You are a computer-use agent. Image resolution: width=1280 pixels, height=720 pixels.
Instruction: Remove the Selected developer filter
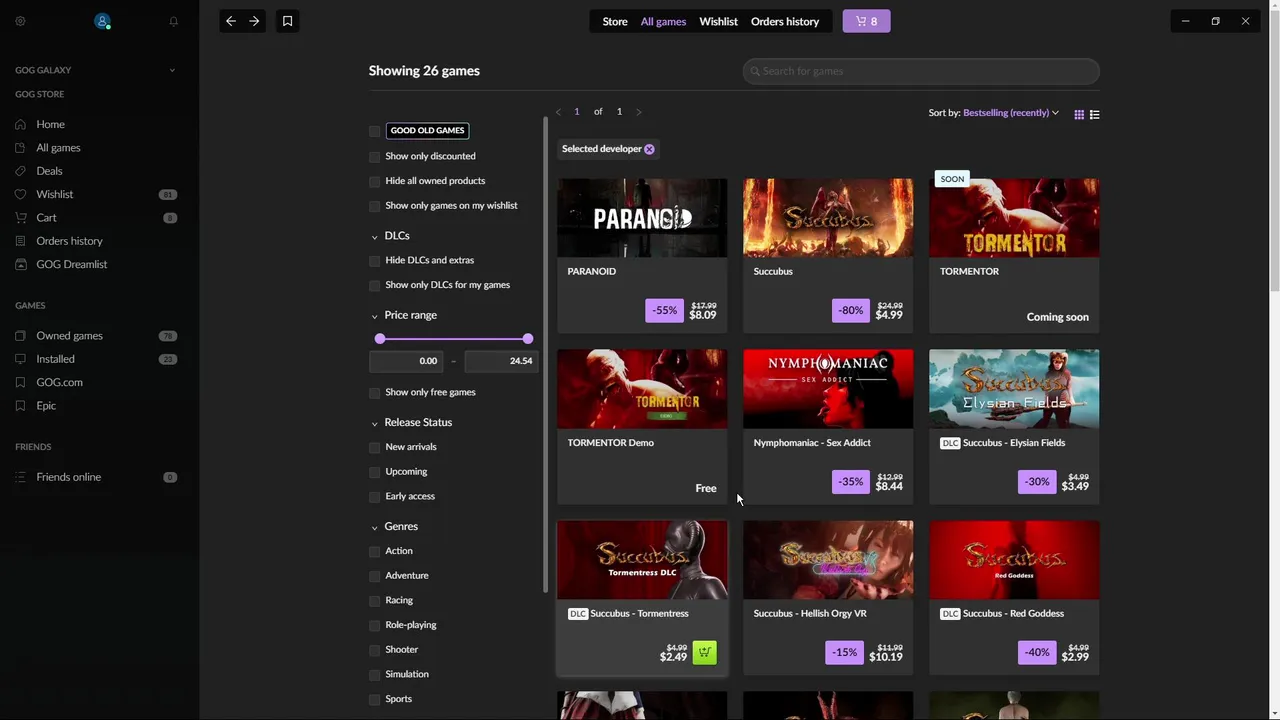point(649,149)
